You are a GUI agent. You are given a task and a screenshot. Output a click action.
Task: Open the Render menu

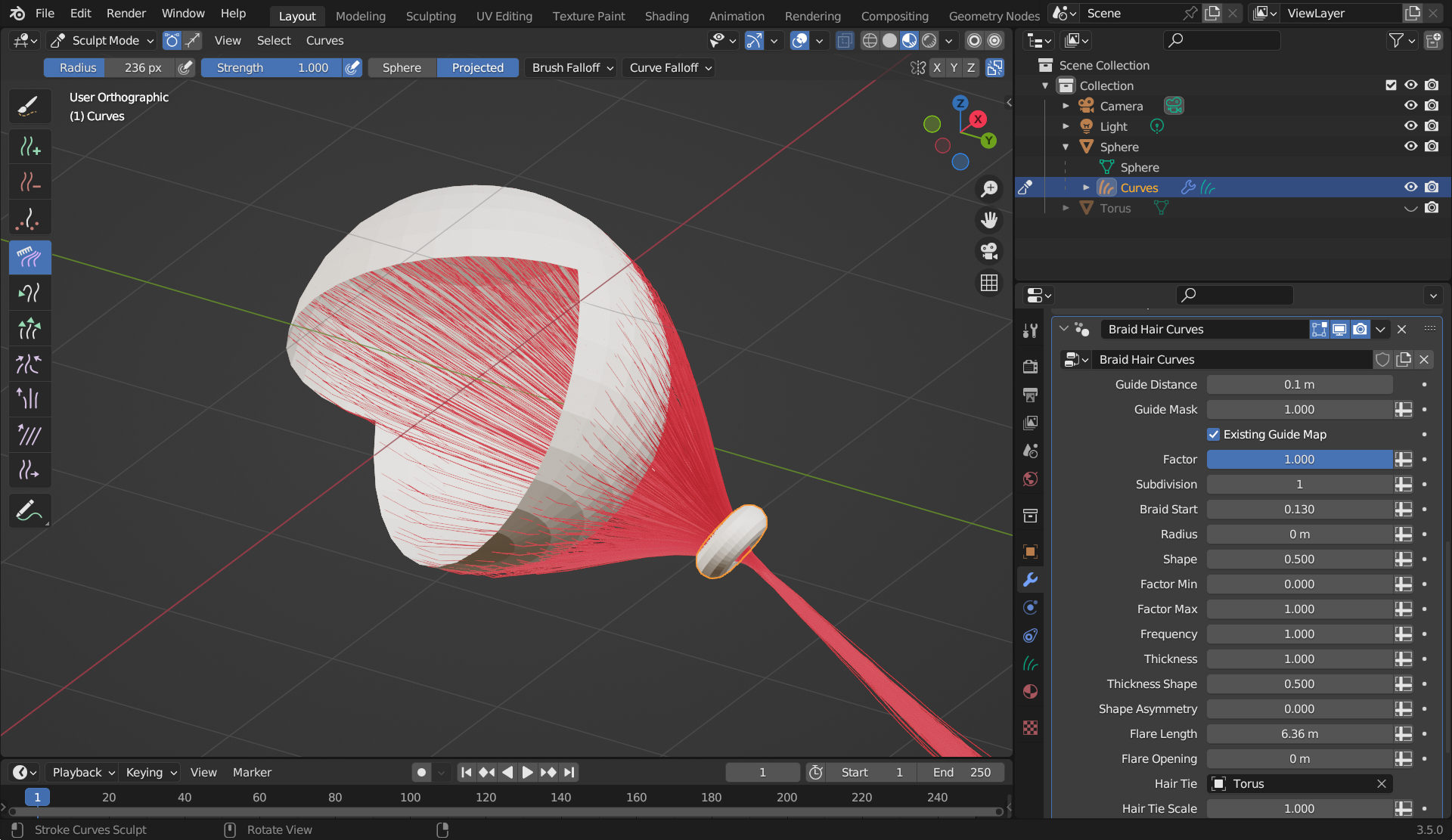coord(126,14)
